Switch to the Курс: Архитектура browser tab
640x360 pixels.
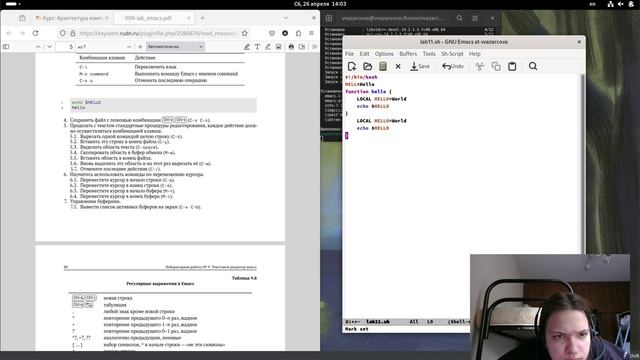point(71,18)
